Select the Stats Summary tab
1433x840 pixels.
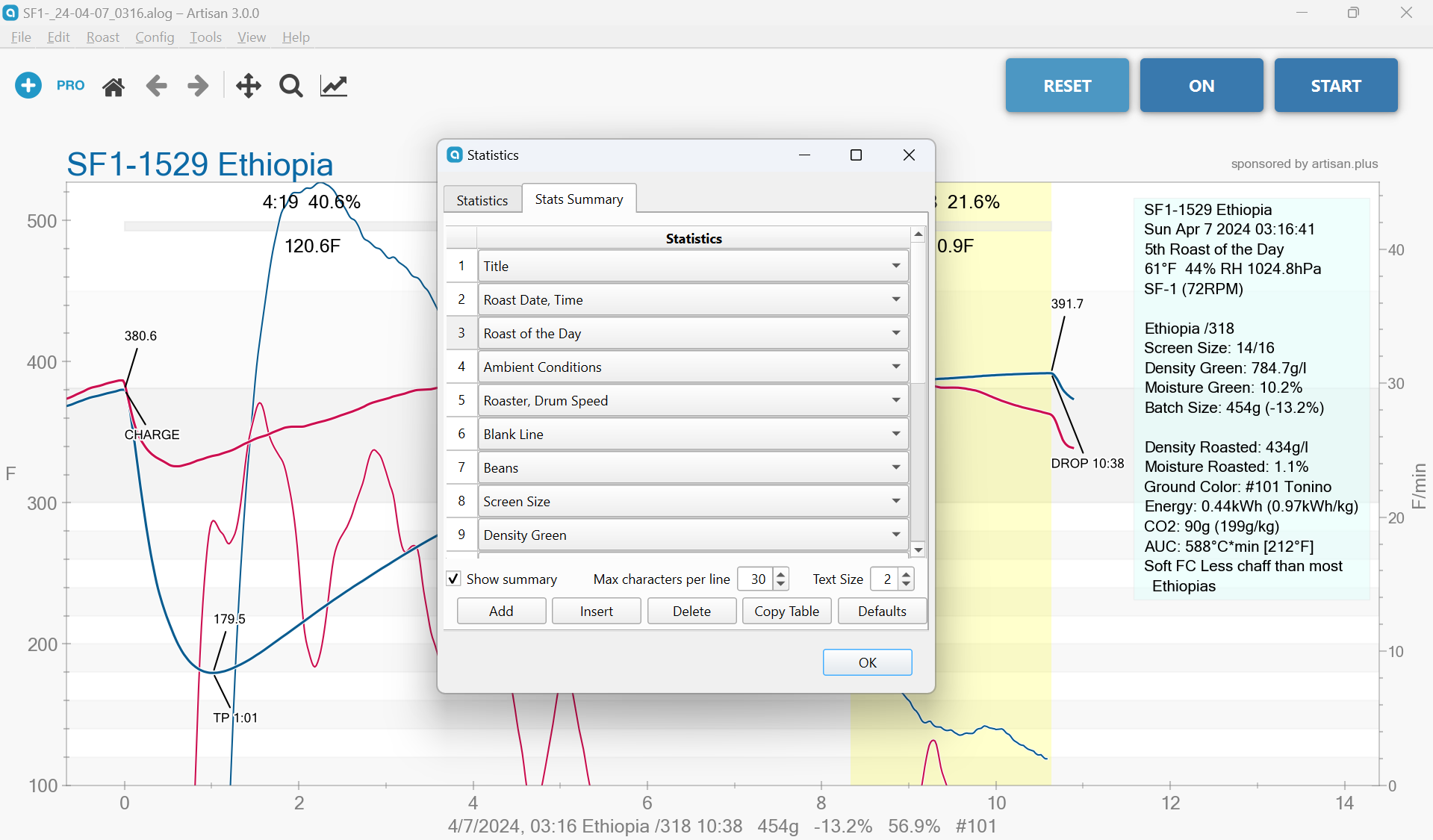click(x=579, y=199)
